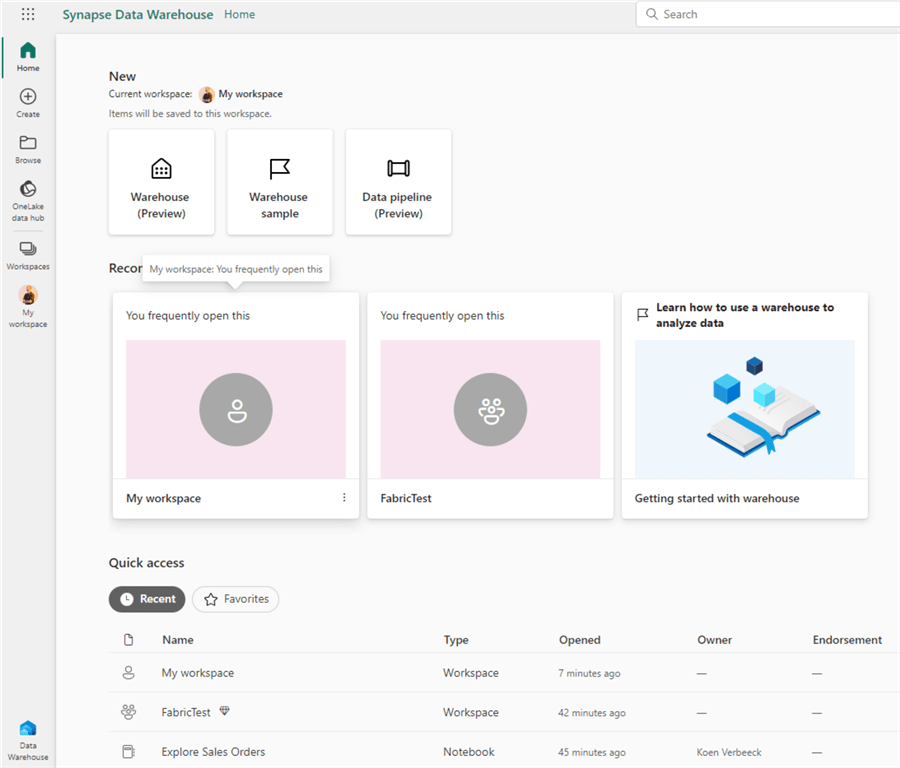This screenshot has width=900, height=768.
Task: Sort by the Opened column header
Action: point(579,639)
